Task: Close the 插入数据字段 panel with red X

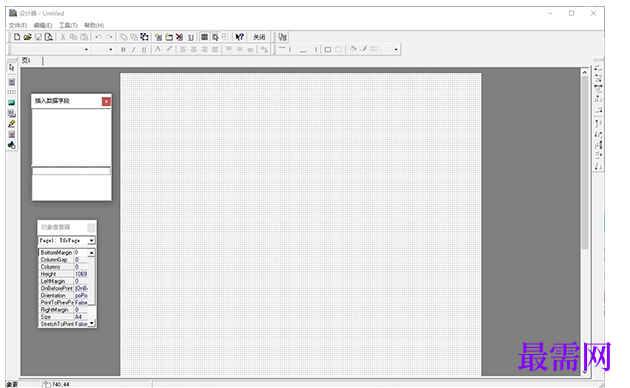Action: (x=106, y=102)
